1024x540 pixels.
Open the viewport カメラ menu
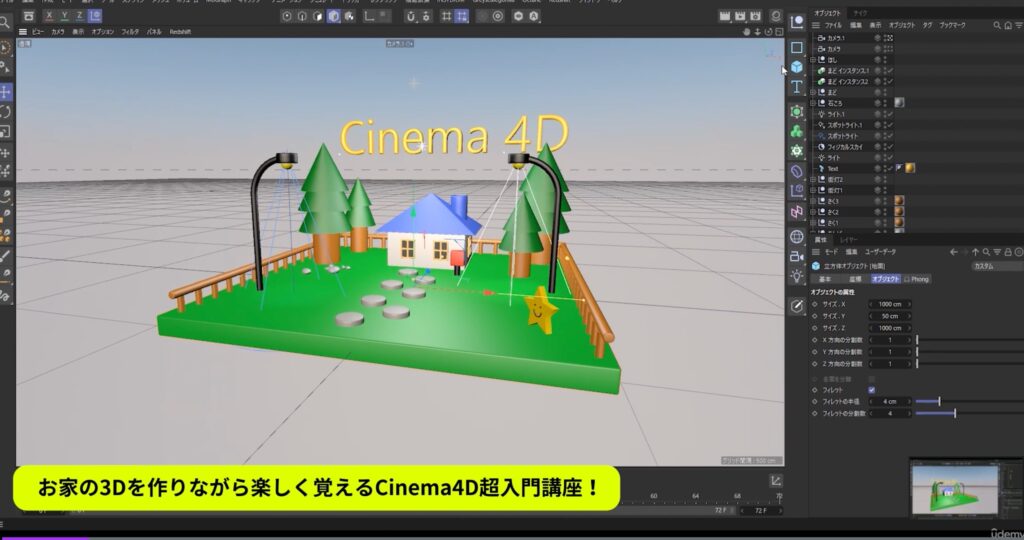pyautogui.click(x=57, y=31)
